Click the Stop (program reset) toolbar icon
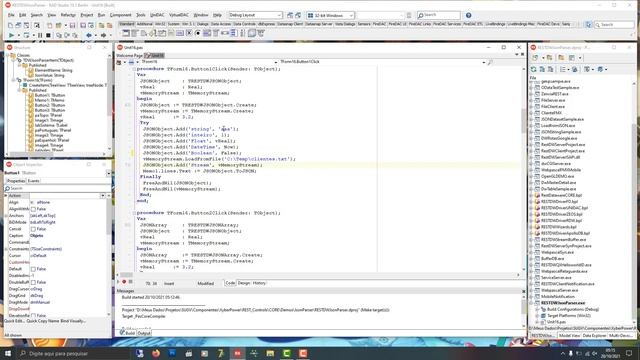 (48, 36)
